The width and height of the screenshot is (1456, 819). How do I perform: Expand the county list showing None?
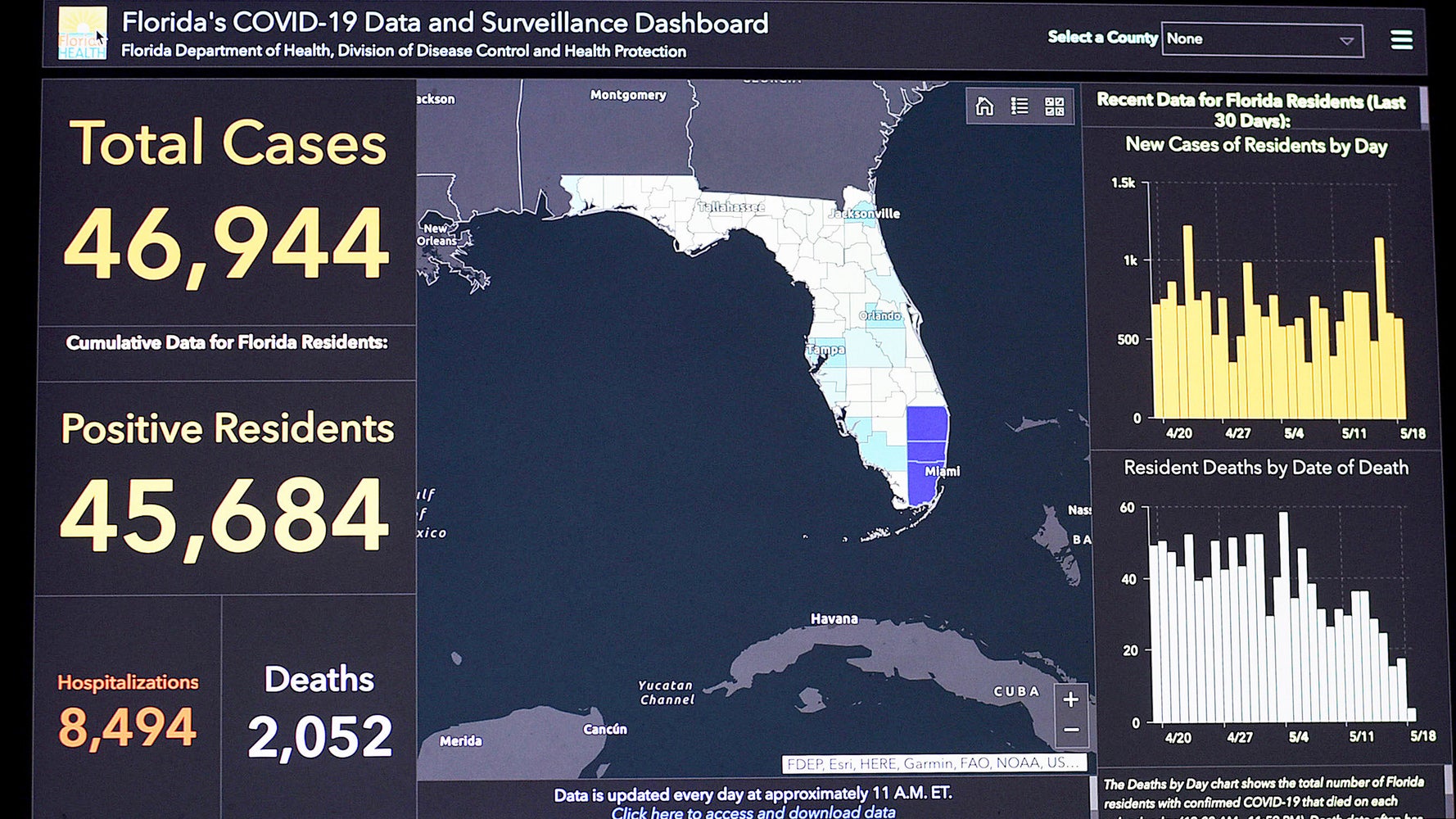pyautogui.click(x=1261, y=38)
